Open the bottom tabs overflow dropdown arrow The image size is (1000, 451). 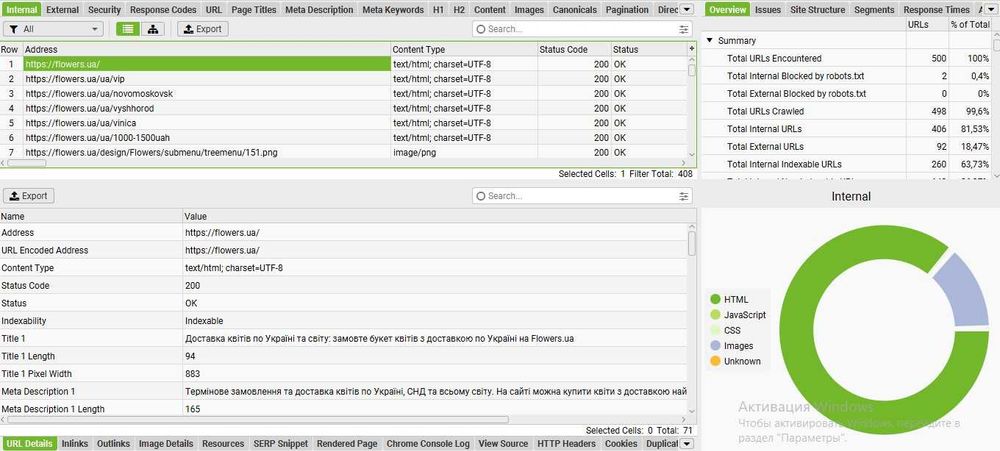click(x=686, y=443)
